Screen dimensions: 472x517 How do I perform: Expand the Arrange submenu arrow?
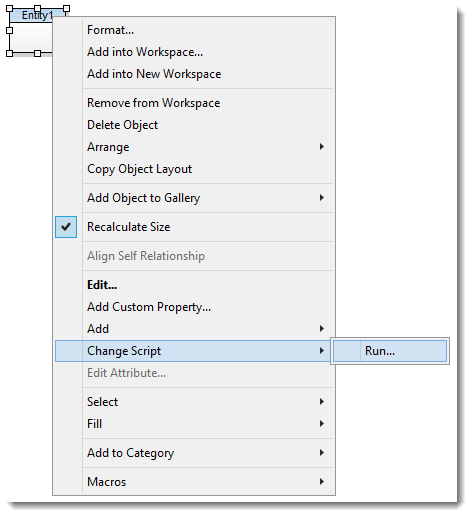(321, 147)
